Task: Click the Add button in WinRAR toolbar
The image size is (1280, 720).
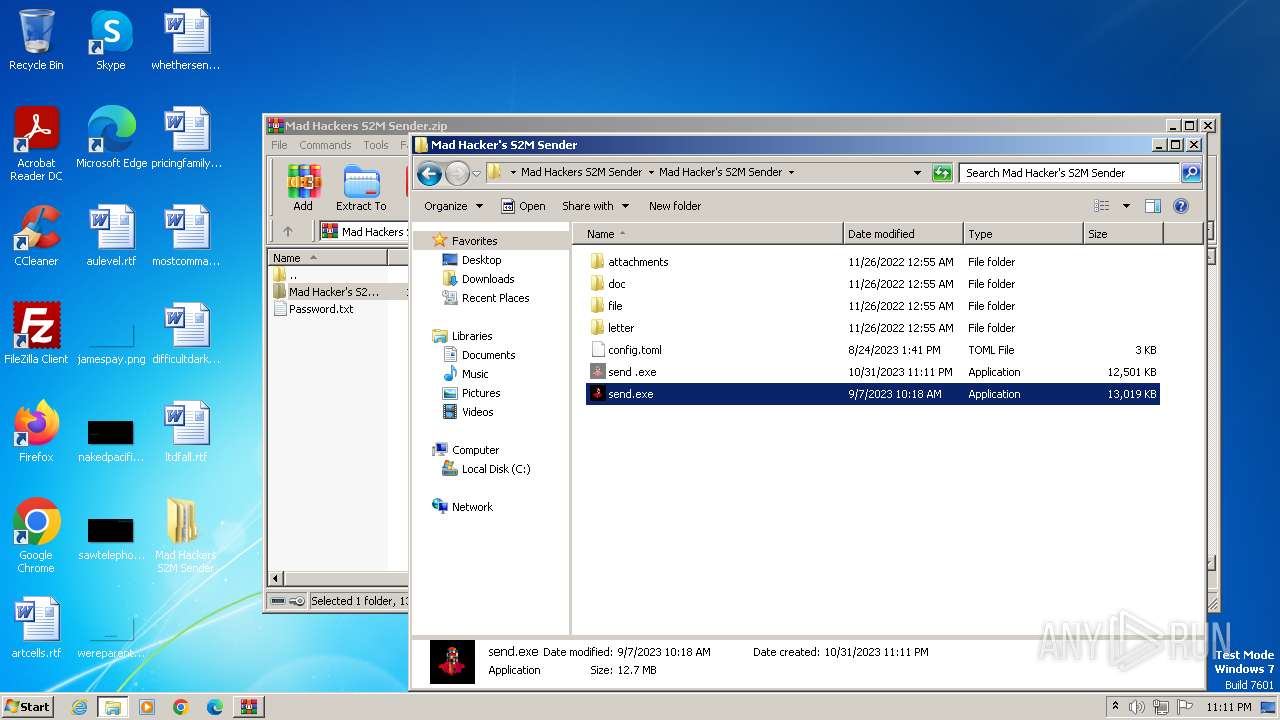Action: (303, 188)
